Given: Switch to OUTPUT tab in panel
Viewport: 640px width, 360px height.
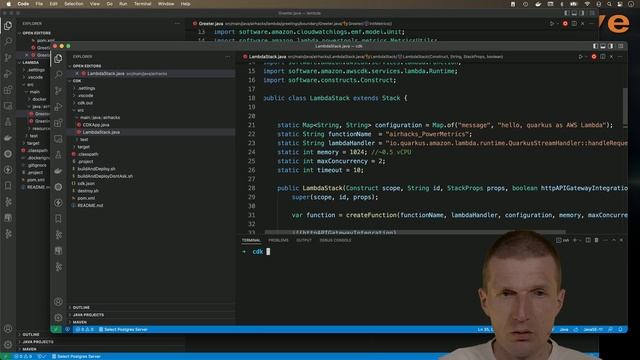Looking at the screenshot, I should point(304,240).
